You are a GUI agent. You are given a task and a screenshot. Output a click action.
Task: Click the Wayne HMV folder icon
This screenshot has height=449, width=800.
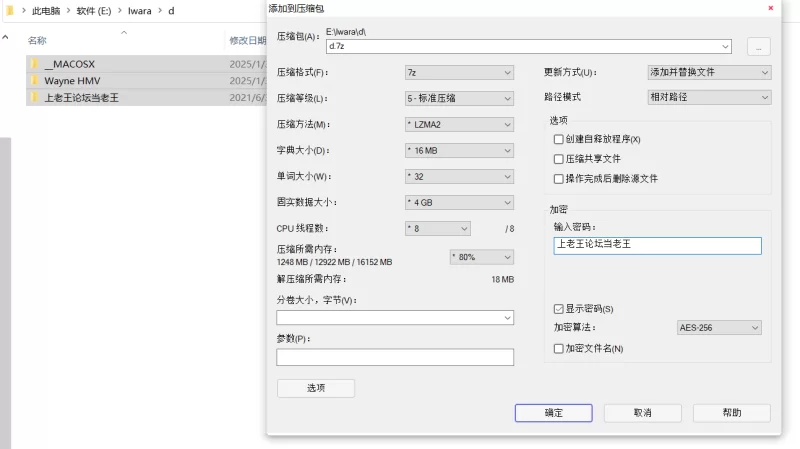(35, 81)
